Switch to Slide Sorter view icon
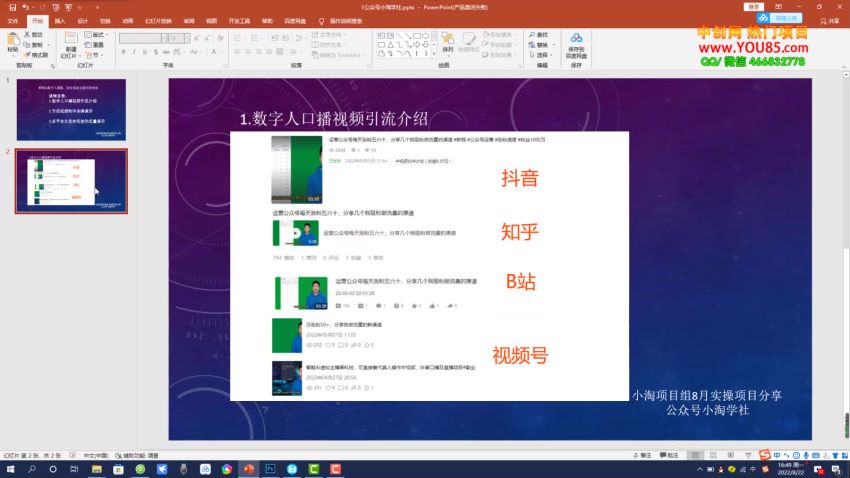 pos(713,455)
